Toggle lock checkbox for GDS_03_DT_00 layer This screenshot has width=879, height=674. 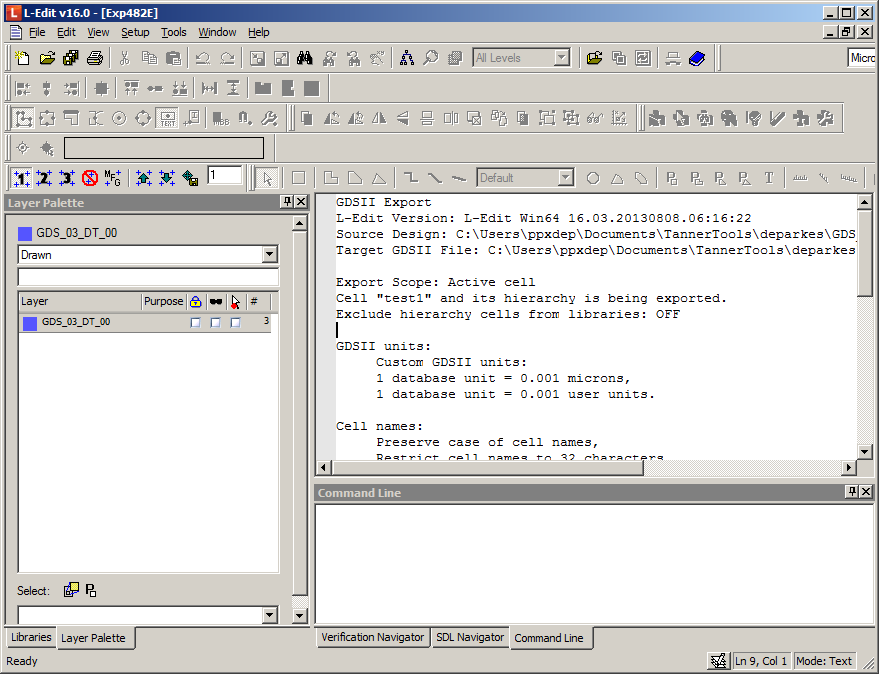pyautogui.click(x=195, y=323)
